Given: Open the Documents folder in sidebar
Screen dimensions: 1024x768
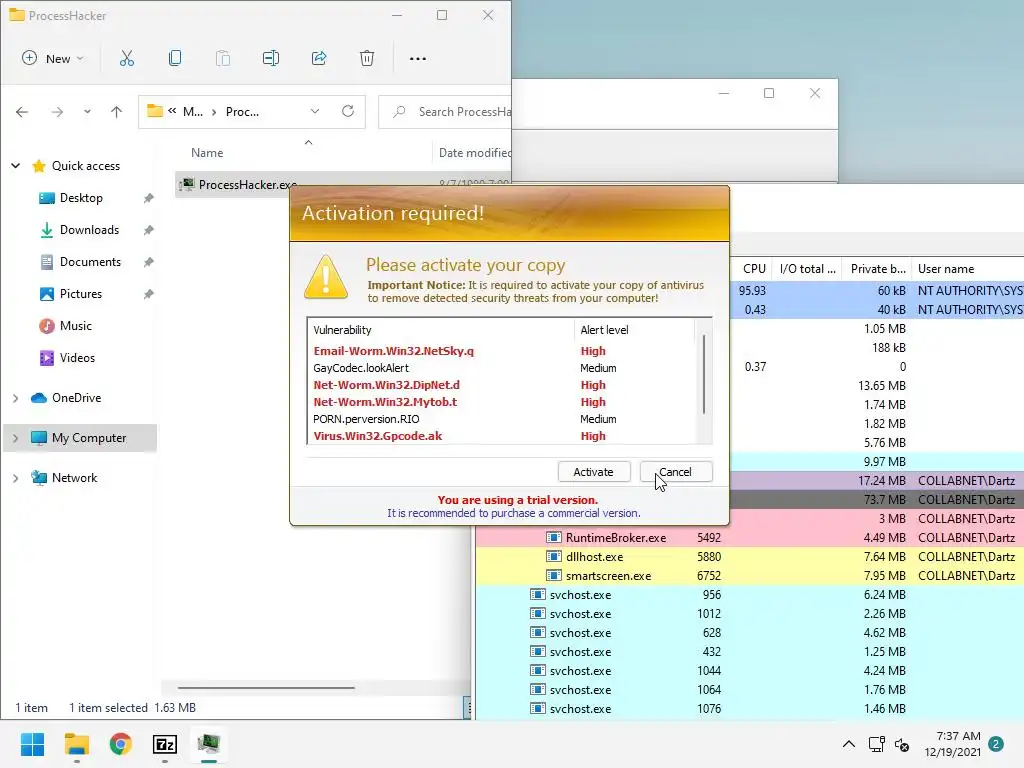Looking at the screenshot, I should 90,262.
